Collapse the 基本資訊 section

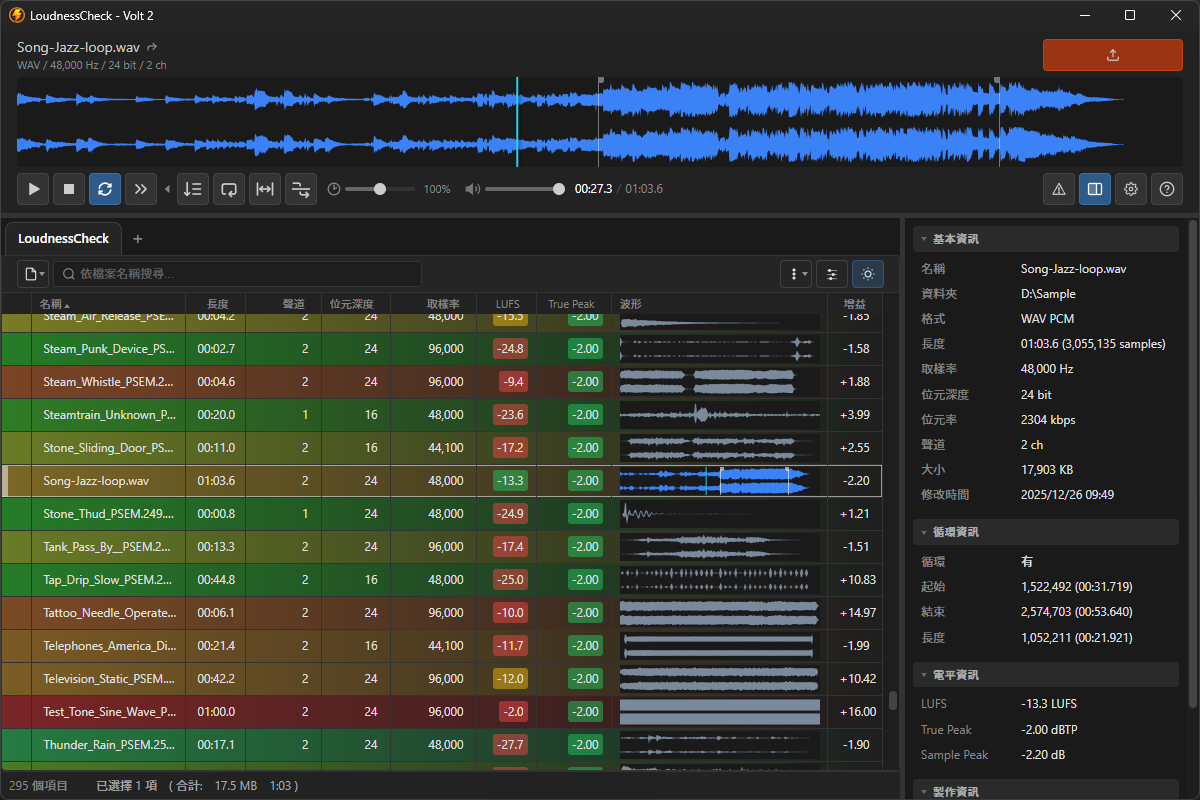pyautogui.click(x=1045, y=239)
